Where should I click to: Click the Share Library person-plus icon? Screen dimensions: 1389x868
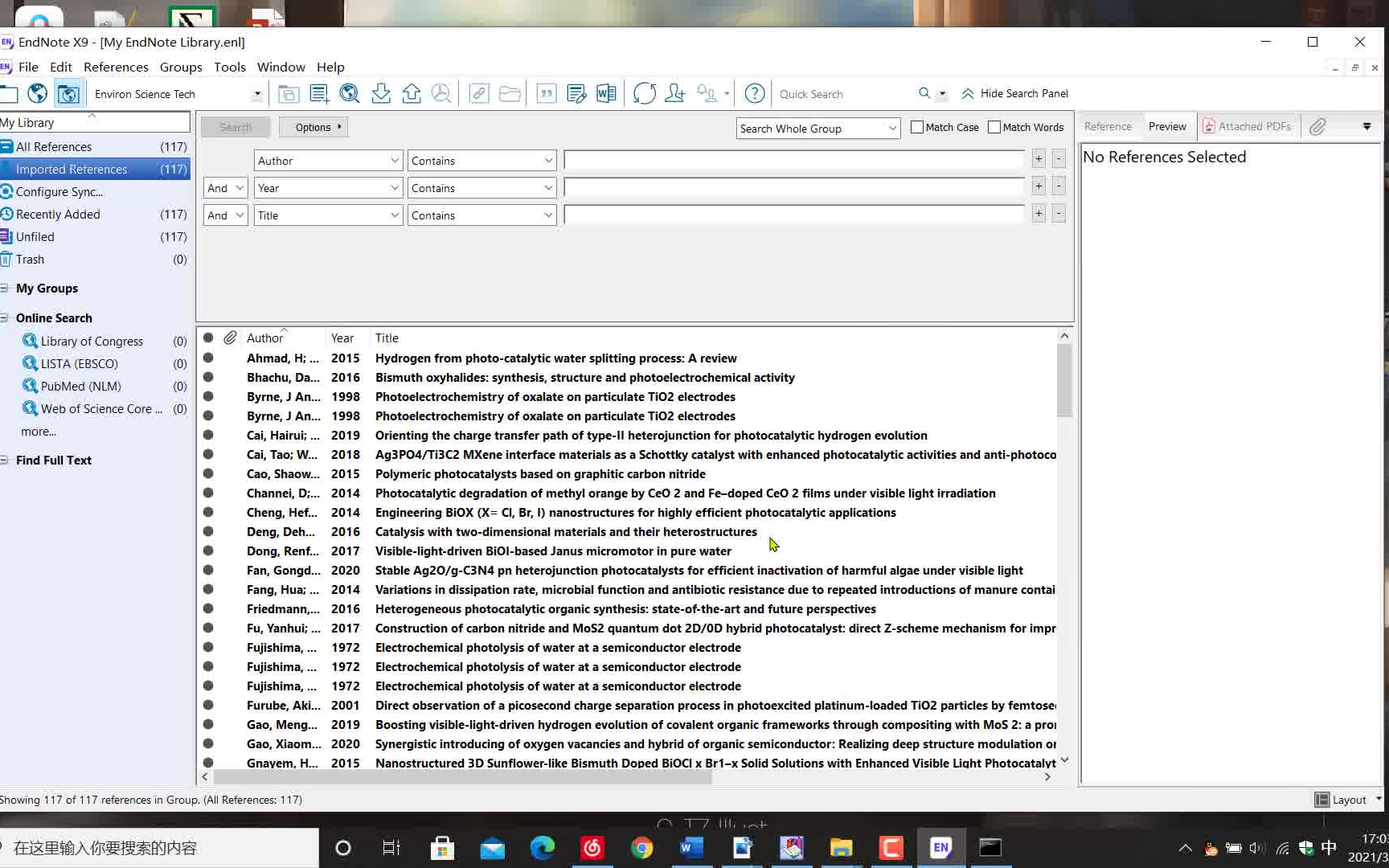675,94
